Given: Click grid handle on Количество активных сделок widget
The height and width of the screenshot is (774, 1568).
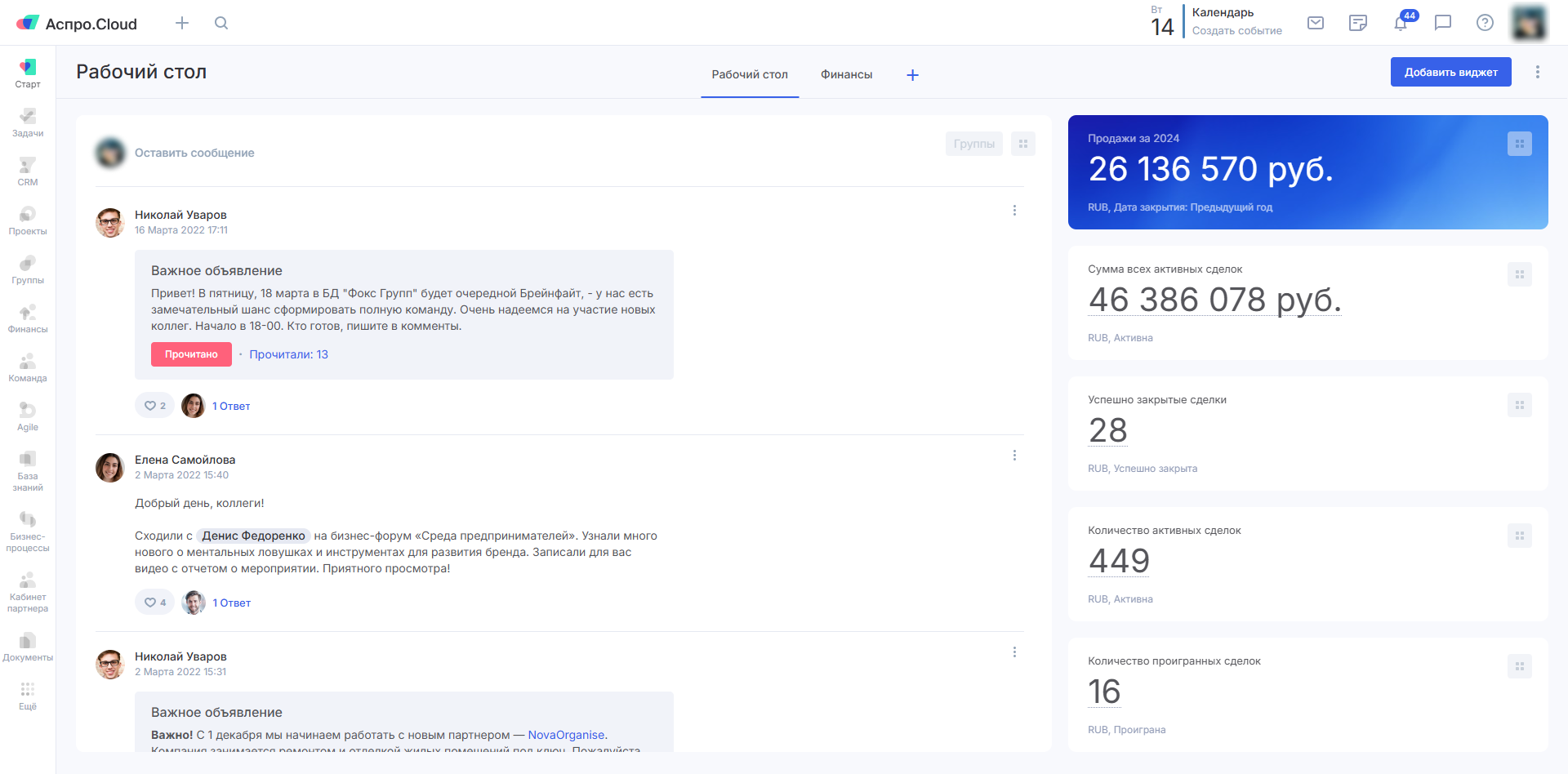Looking at the screenshot, I should coord(1520,536).
